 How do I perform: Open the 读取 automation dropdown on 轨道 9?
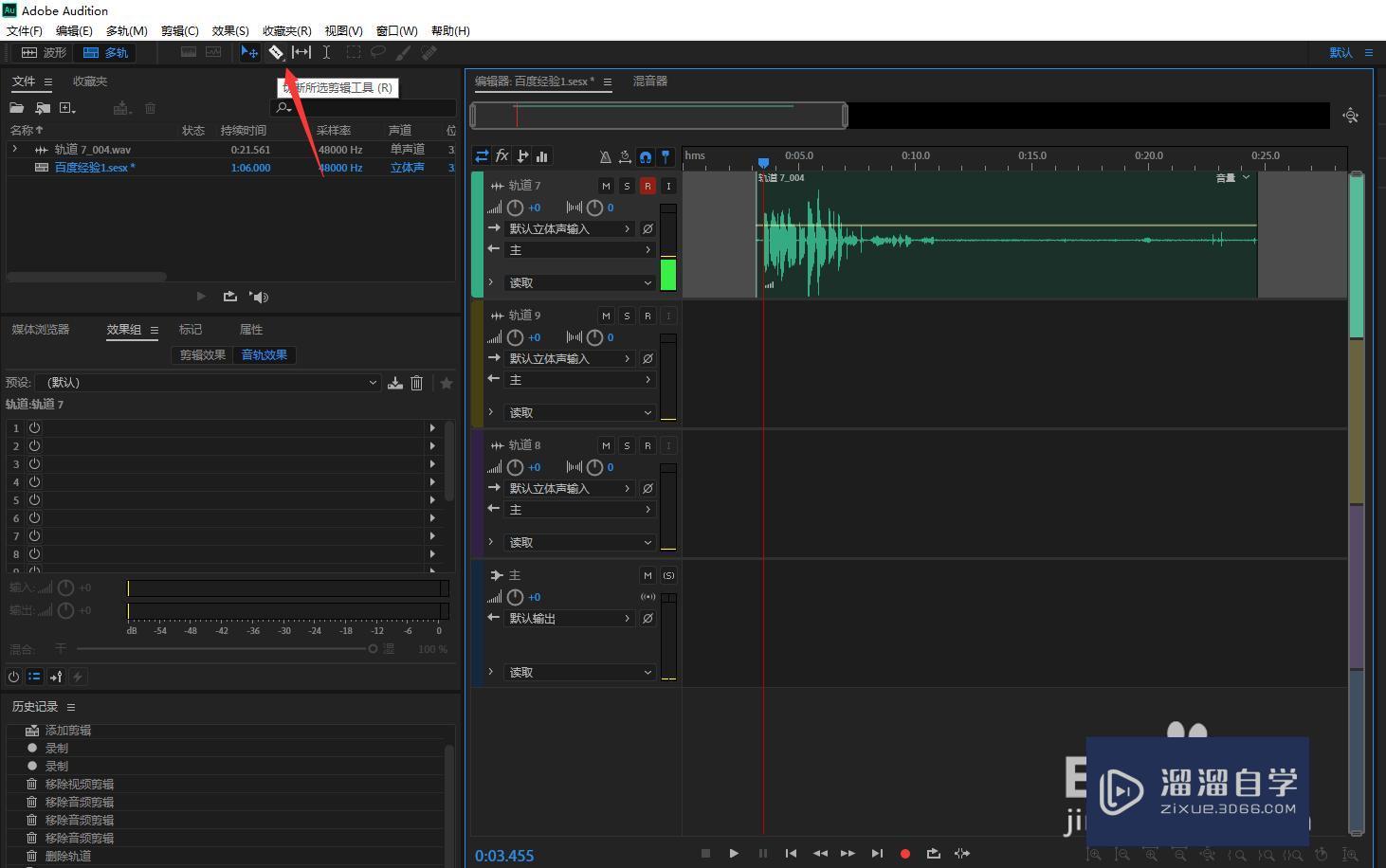coord(579,412)
